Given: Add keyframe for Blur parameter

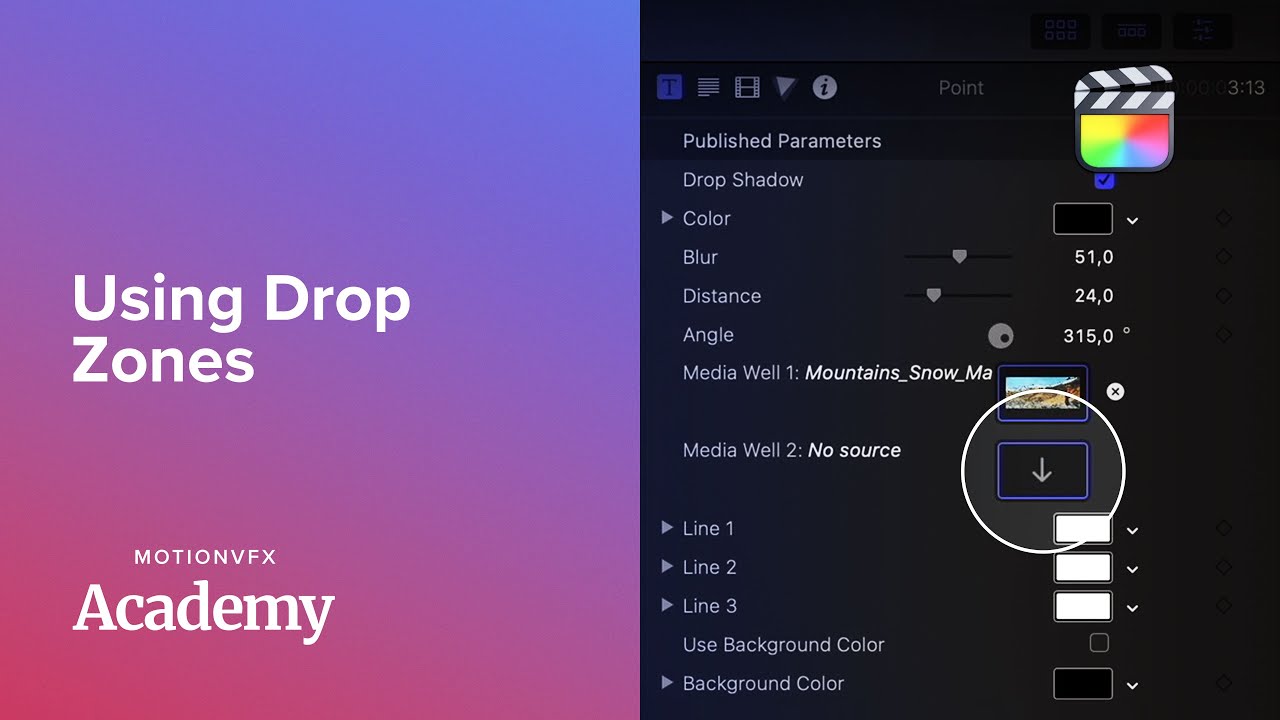Looking at the screenshot, I should pos(1223,257).
